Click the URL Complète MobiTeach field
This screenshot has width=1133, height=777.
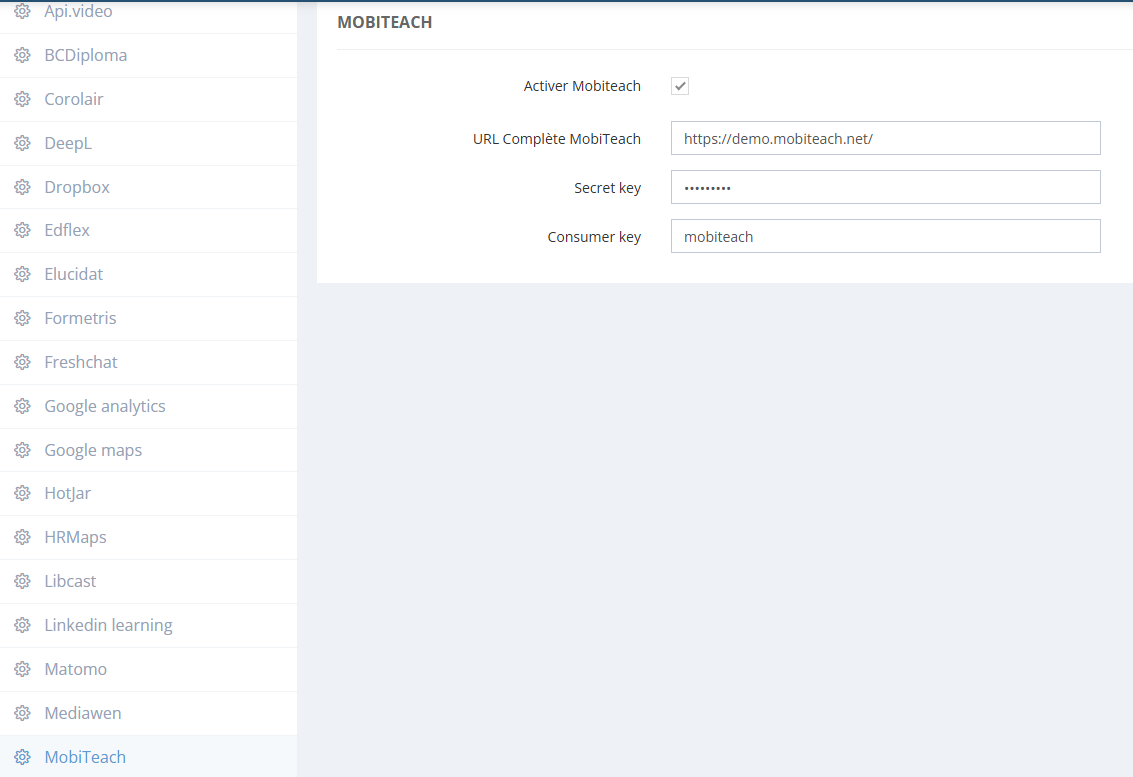coord(885,139)
